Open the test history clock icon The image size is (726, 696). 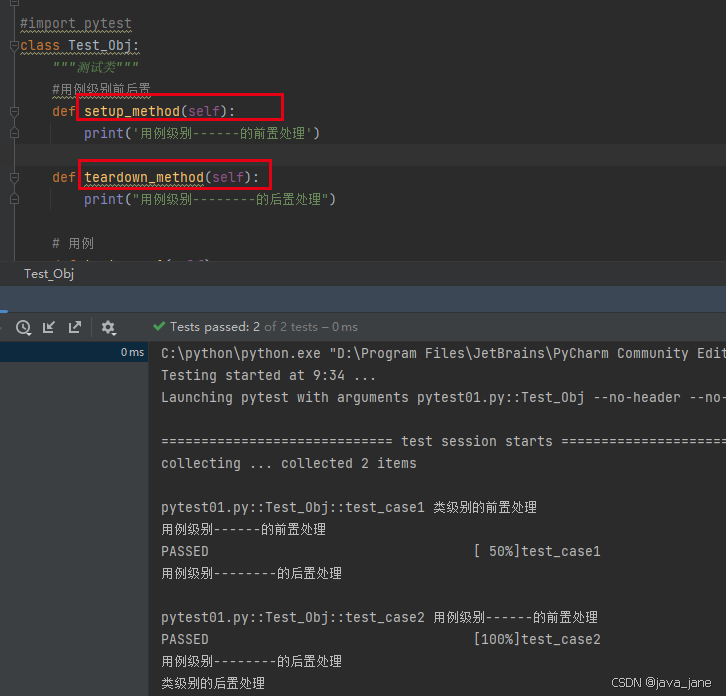point(23,327)
